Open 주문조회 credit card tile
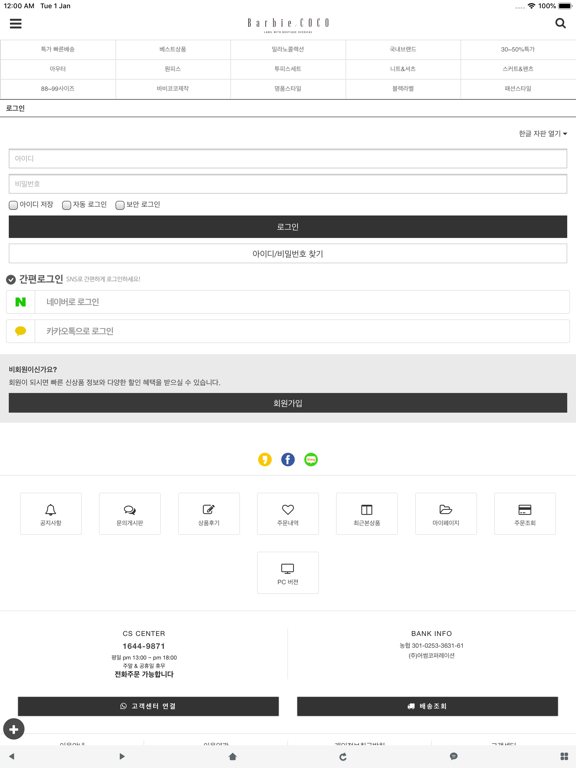This screenshot has width=576, height=768. [525, 514]
